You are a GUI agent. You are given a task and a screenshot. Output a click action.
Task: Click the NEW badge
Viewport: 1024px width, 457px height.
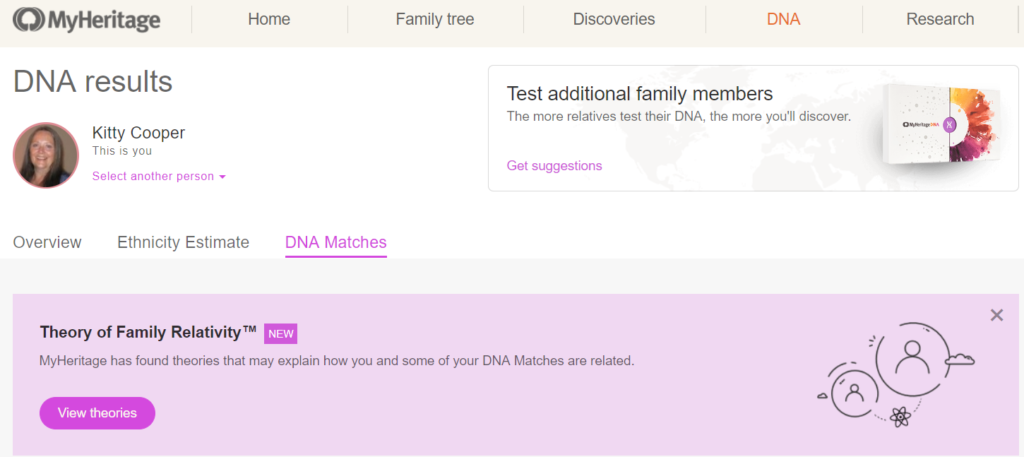(280, 334)
